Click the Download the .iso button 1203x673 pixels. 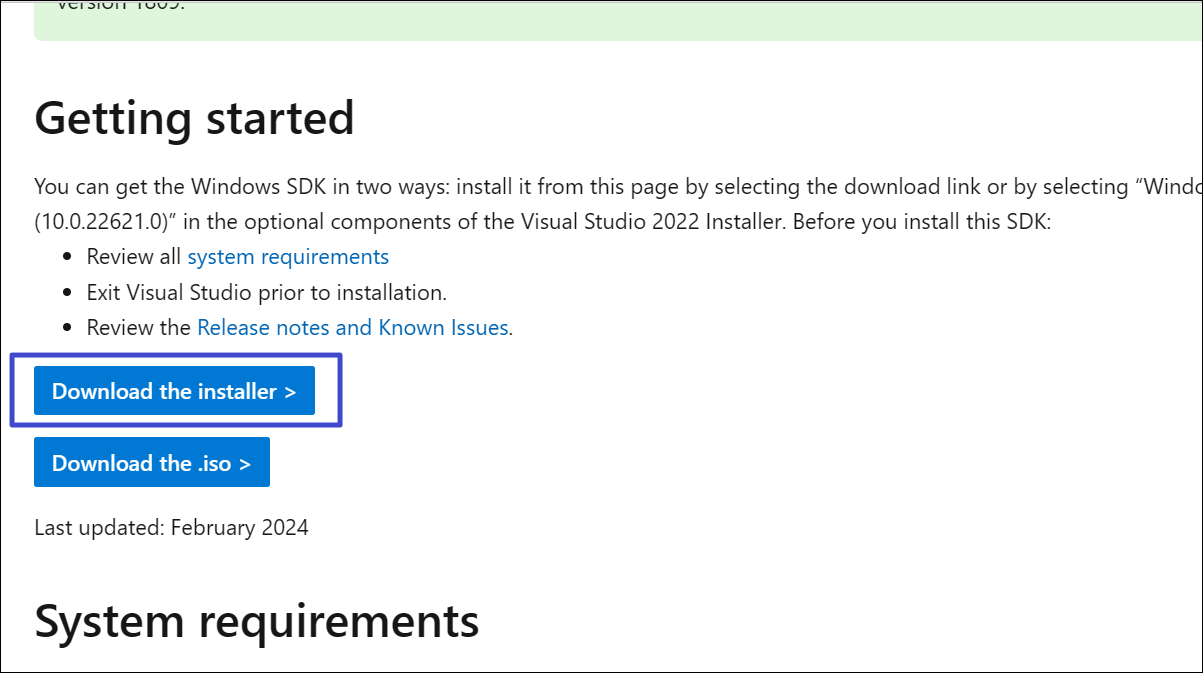[151, 463]
